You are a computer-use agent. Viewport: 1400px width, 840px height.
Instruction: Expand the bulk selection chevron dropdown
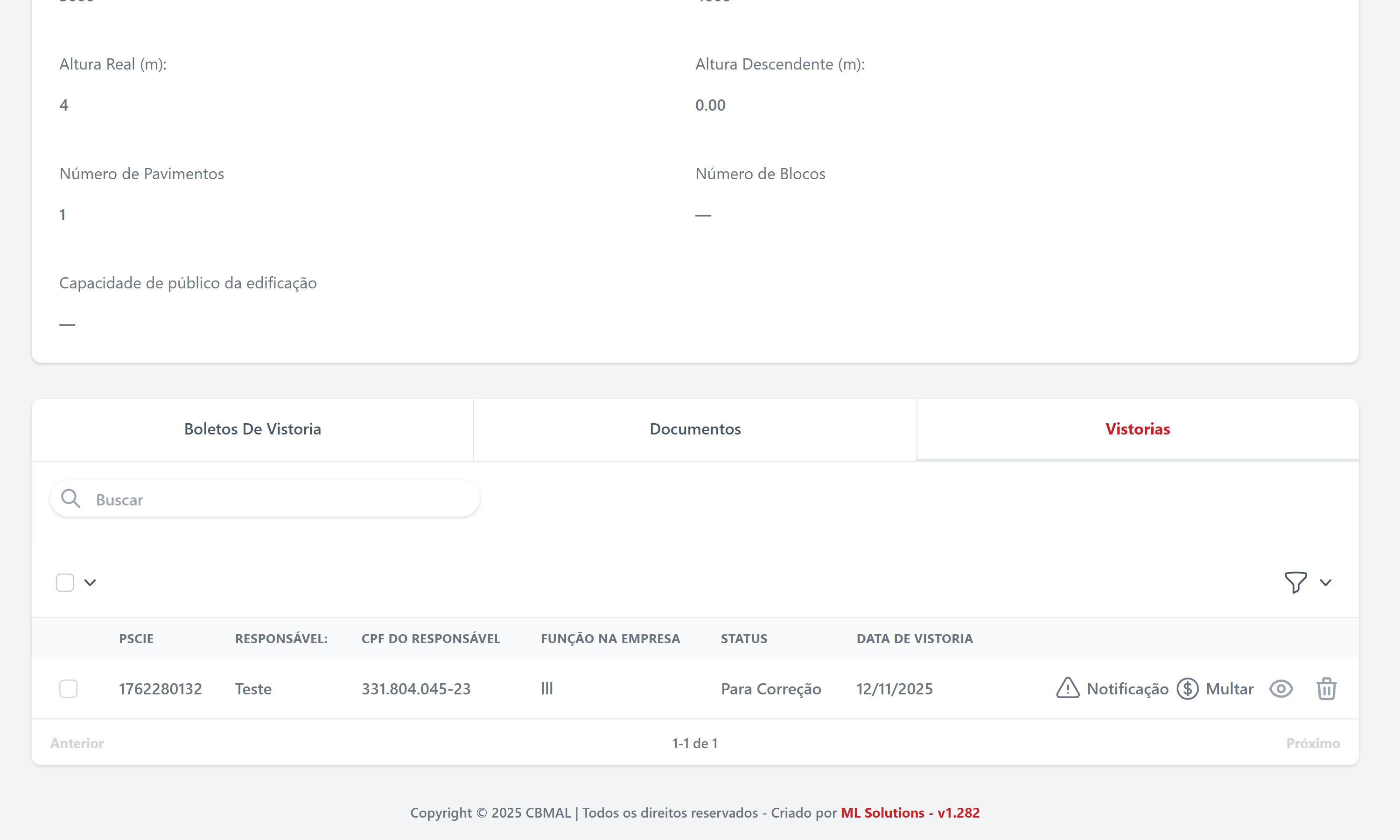[90, 582]
